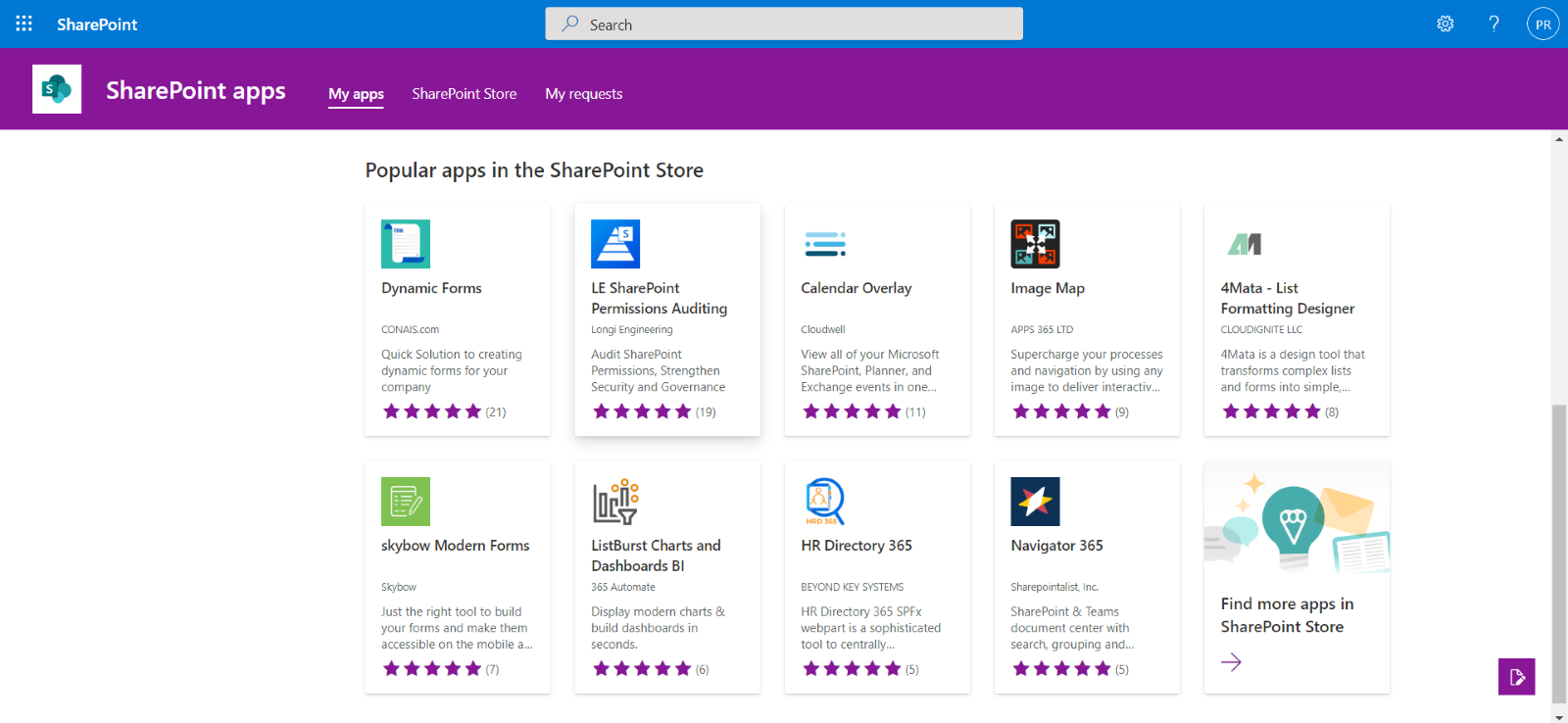Click into the Search input field
1568x723 pixels.
(784, 24)
